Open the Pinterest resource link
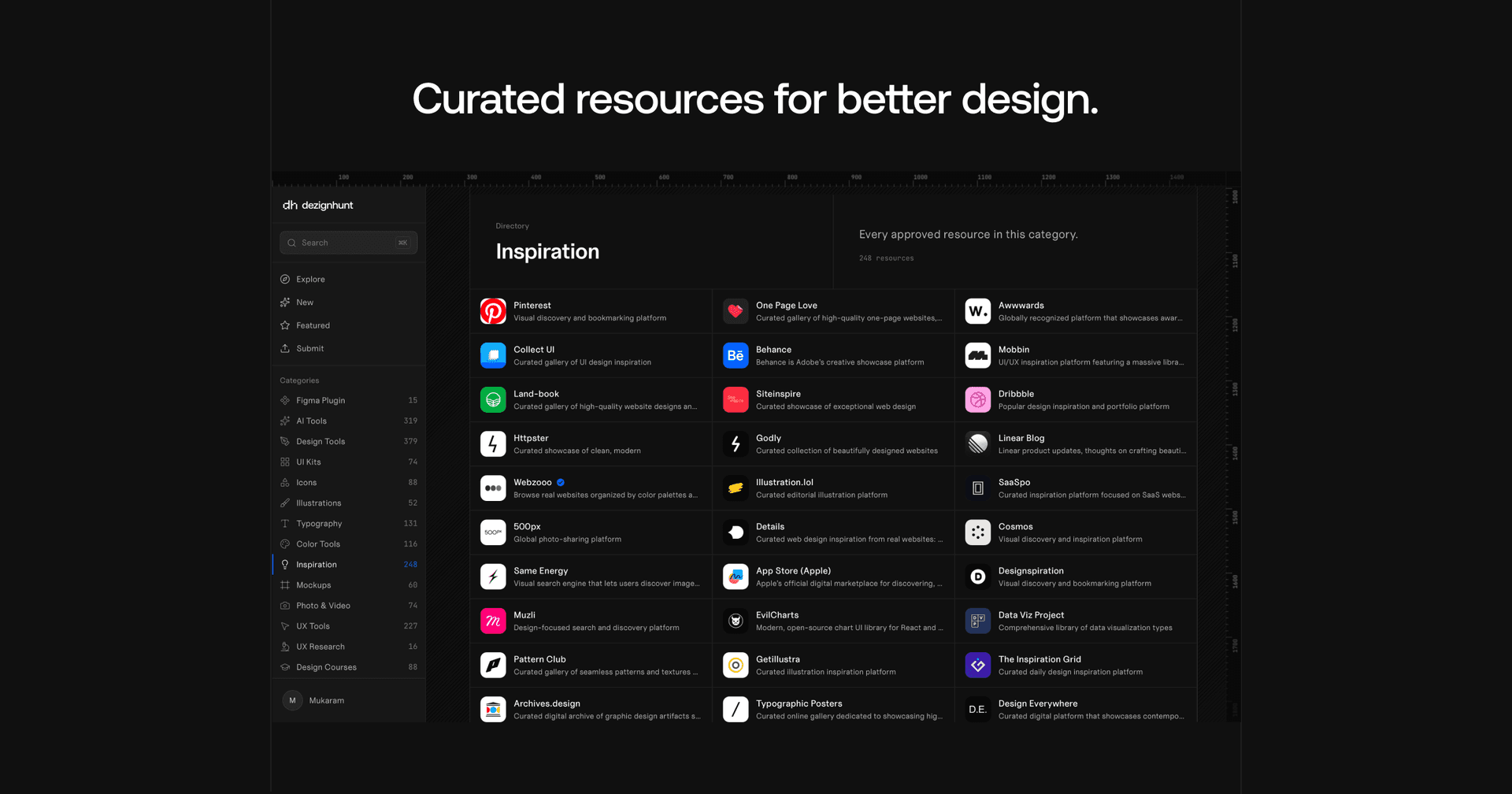The image size is (1512, 794). pyautogui.click(x=591, y=311)
